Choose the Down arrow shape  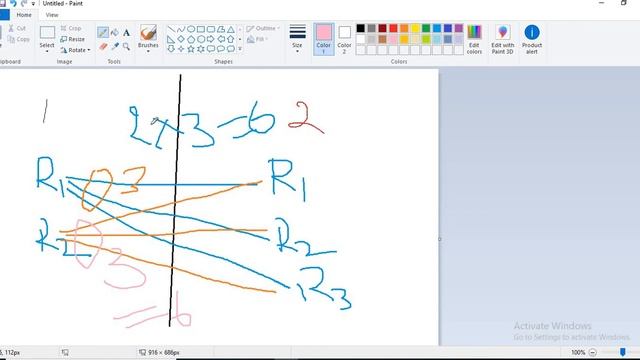[171, 49]
